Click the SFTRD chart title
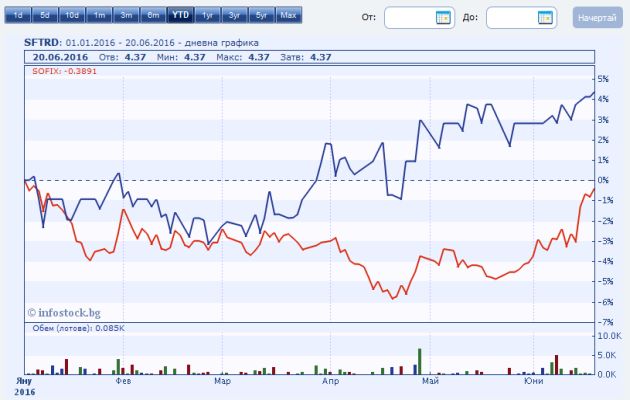 click(x=43, y=42)
